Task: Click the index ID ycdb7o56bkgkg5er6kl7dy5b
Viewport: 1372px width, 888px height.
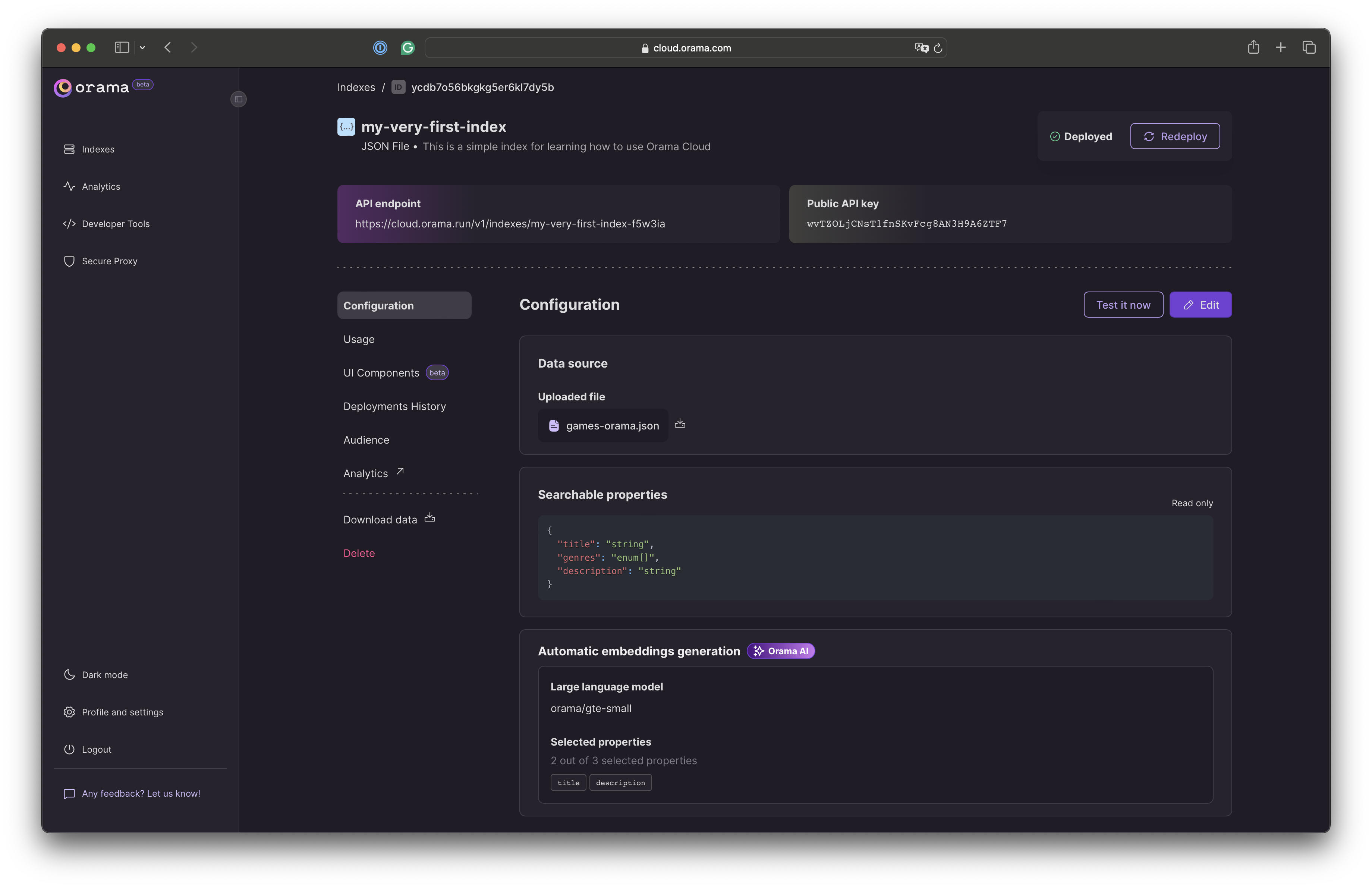Action: [482, 87]
